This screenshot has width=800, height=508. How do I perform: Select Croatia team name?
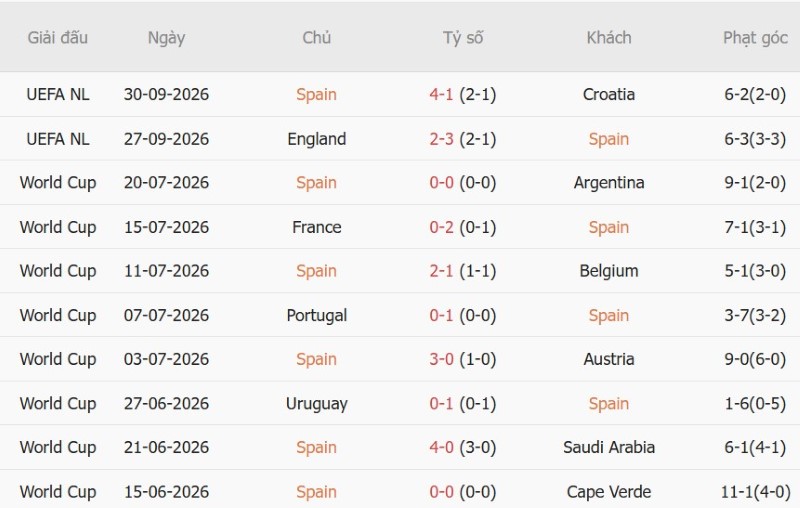click(609, 94)
